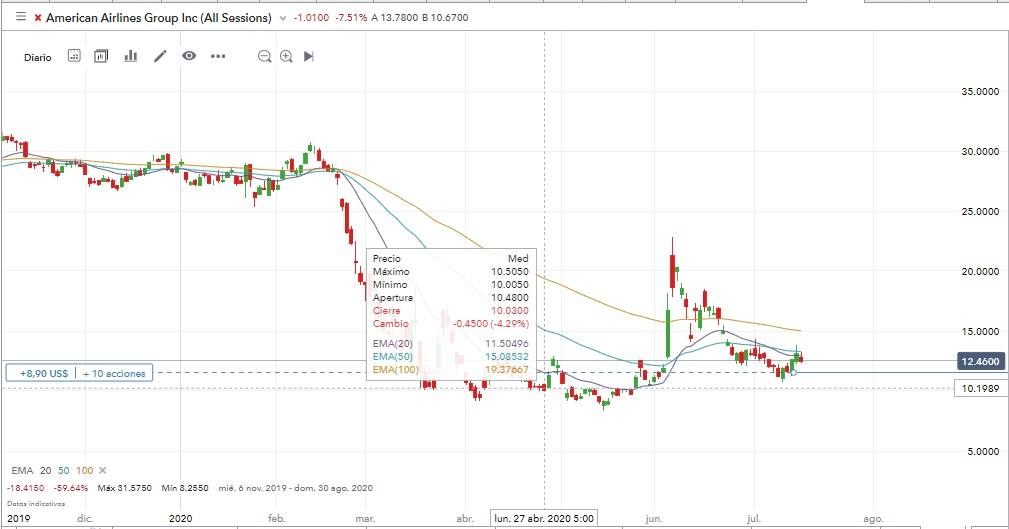
Task: Click the 25.0000 price axis label
Action: pyautogui.click(x=980, y=211)
